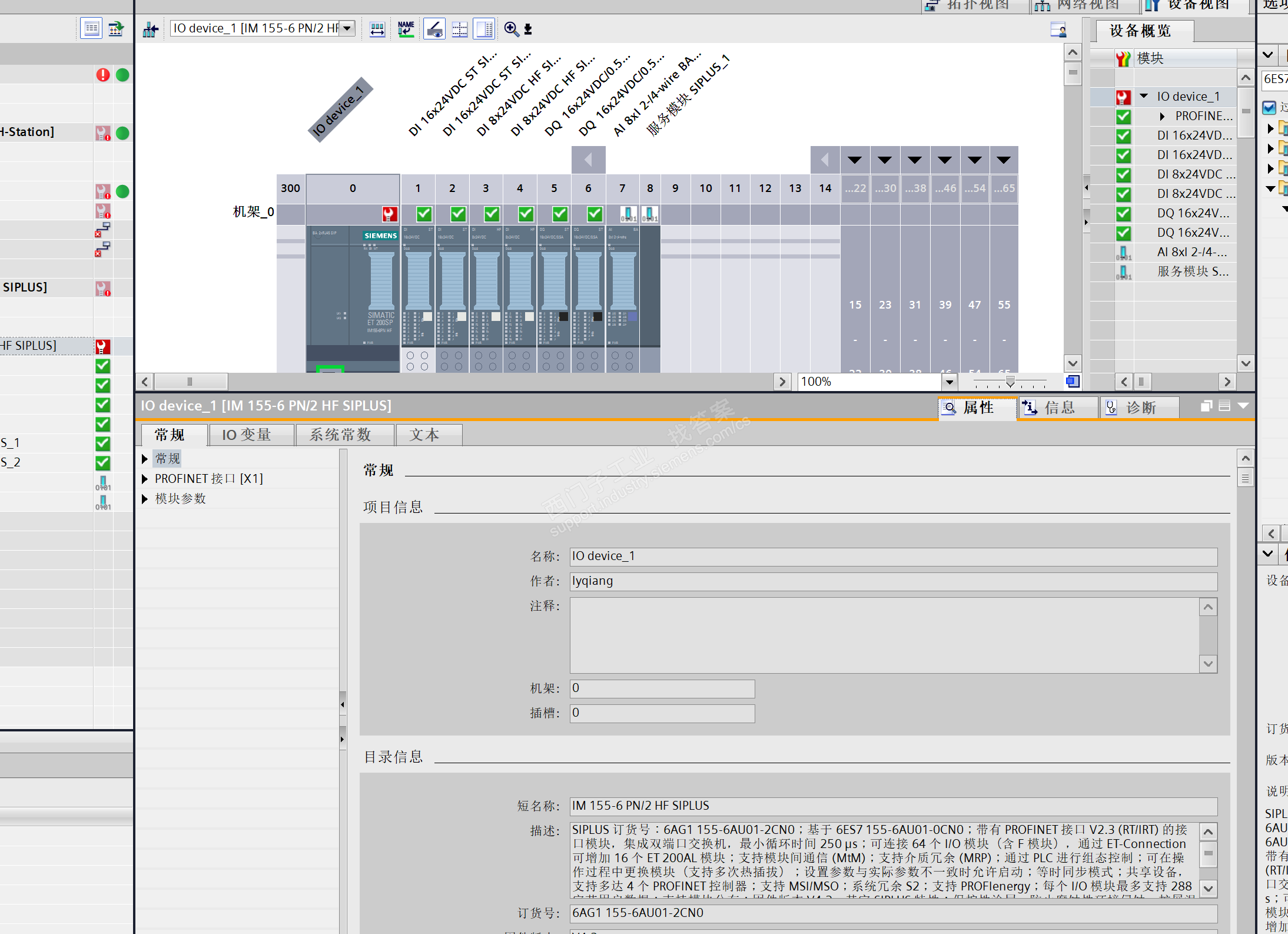This screenshot has height=934, width=1288.
Task: Open the 100% zoom level dropdown
Action: tap(949, 382)
